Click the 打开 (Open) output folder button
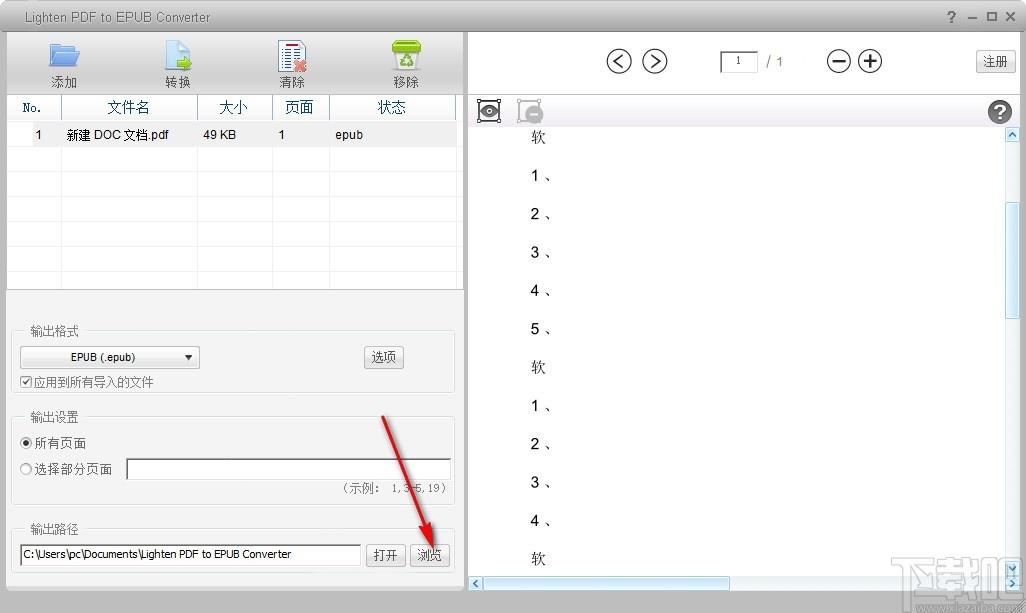Viewport: 1026px width, 613px height. [385, 555]
